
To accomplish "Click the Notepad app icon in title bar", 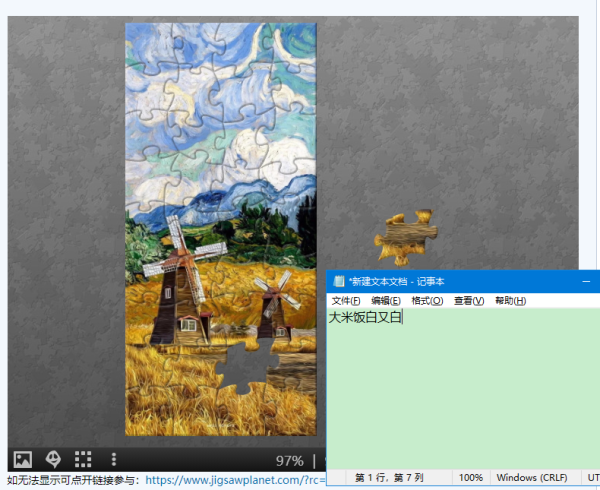I will point(339,282).
